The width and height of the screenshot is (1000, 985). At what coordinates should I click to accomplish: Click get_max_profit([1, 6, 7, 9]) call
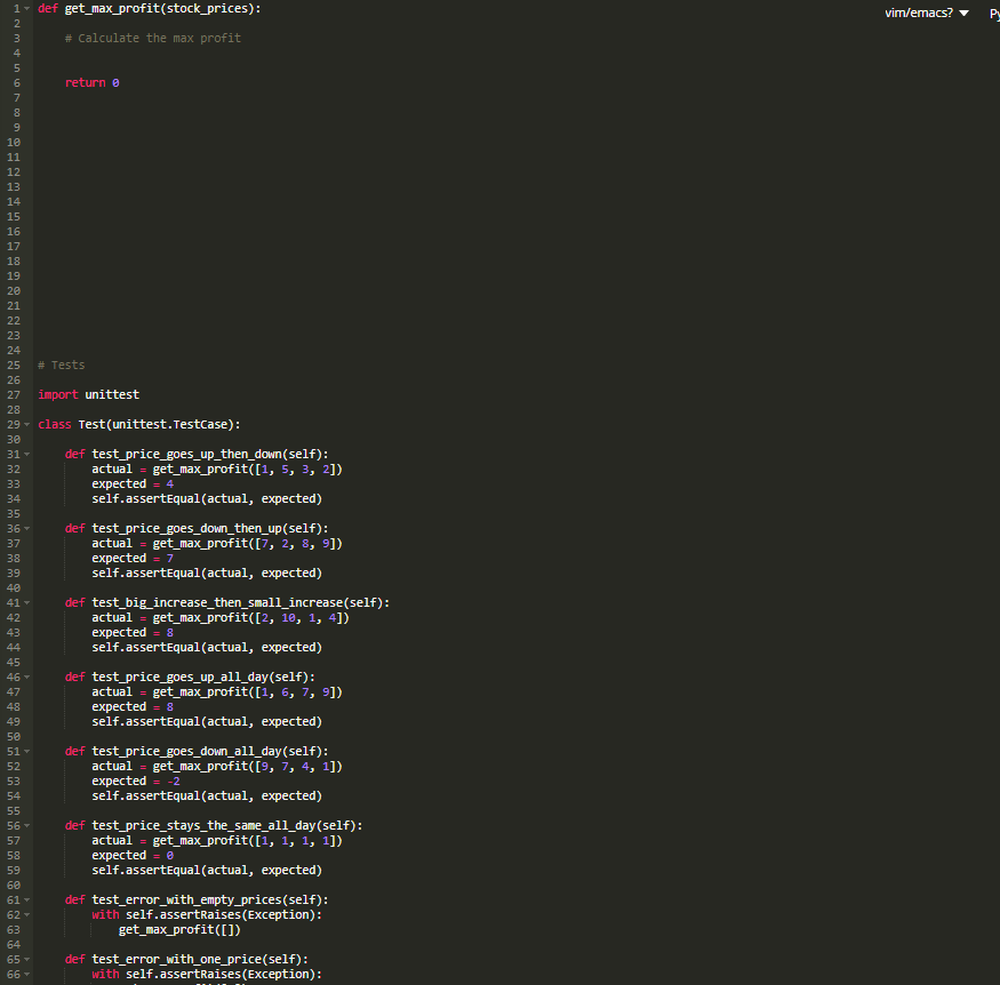click(x=247, y=692)
